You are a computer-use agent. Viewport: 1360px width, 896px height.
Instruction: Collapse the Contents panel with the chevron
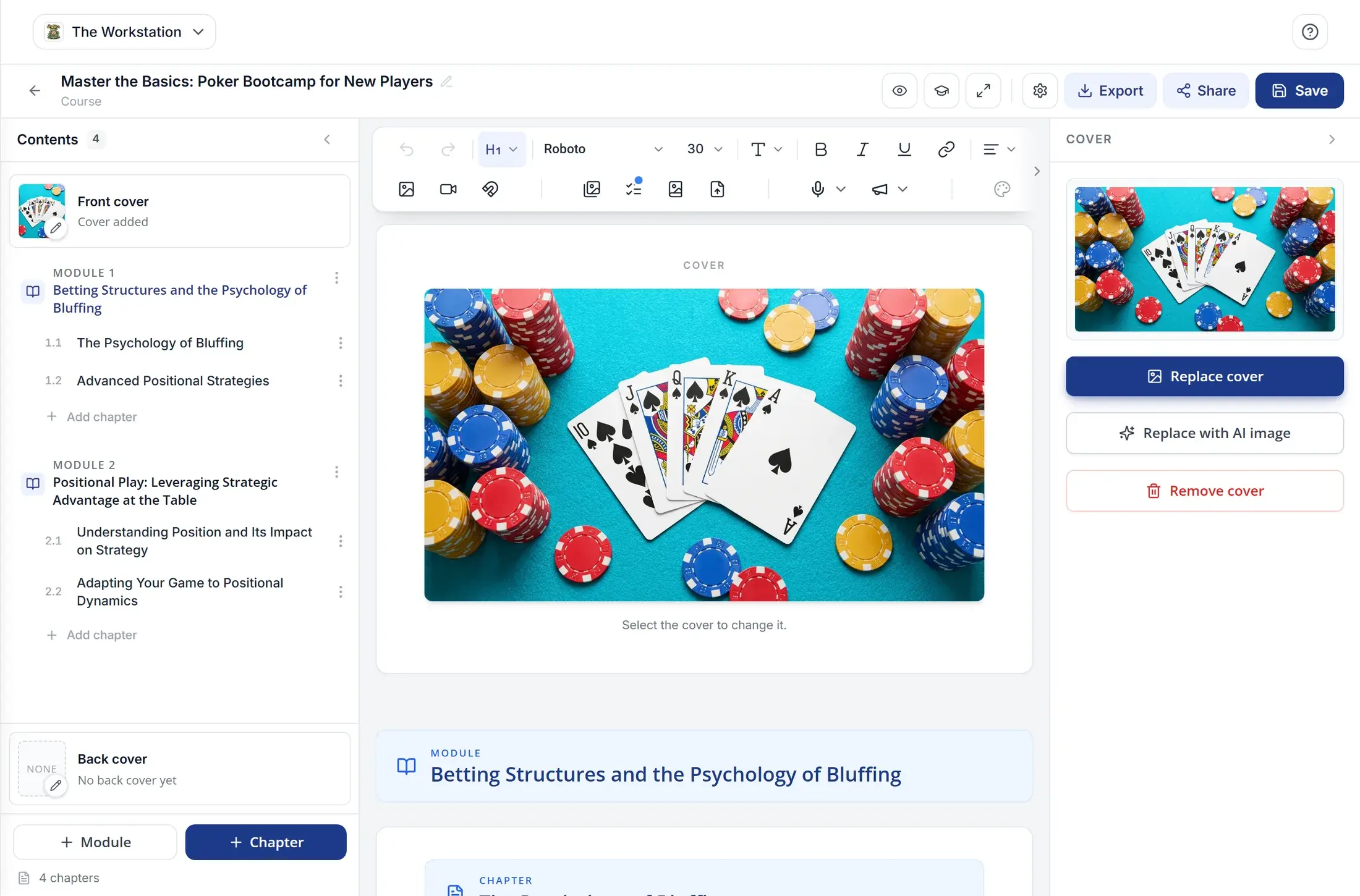pos(327,140)
